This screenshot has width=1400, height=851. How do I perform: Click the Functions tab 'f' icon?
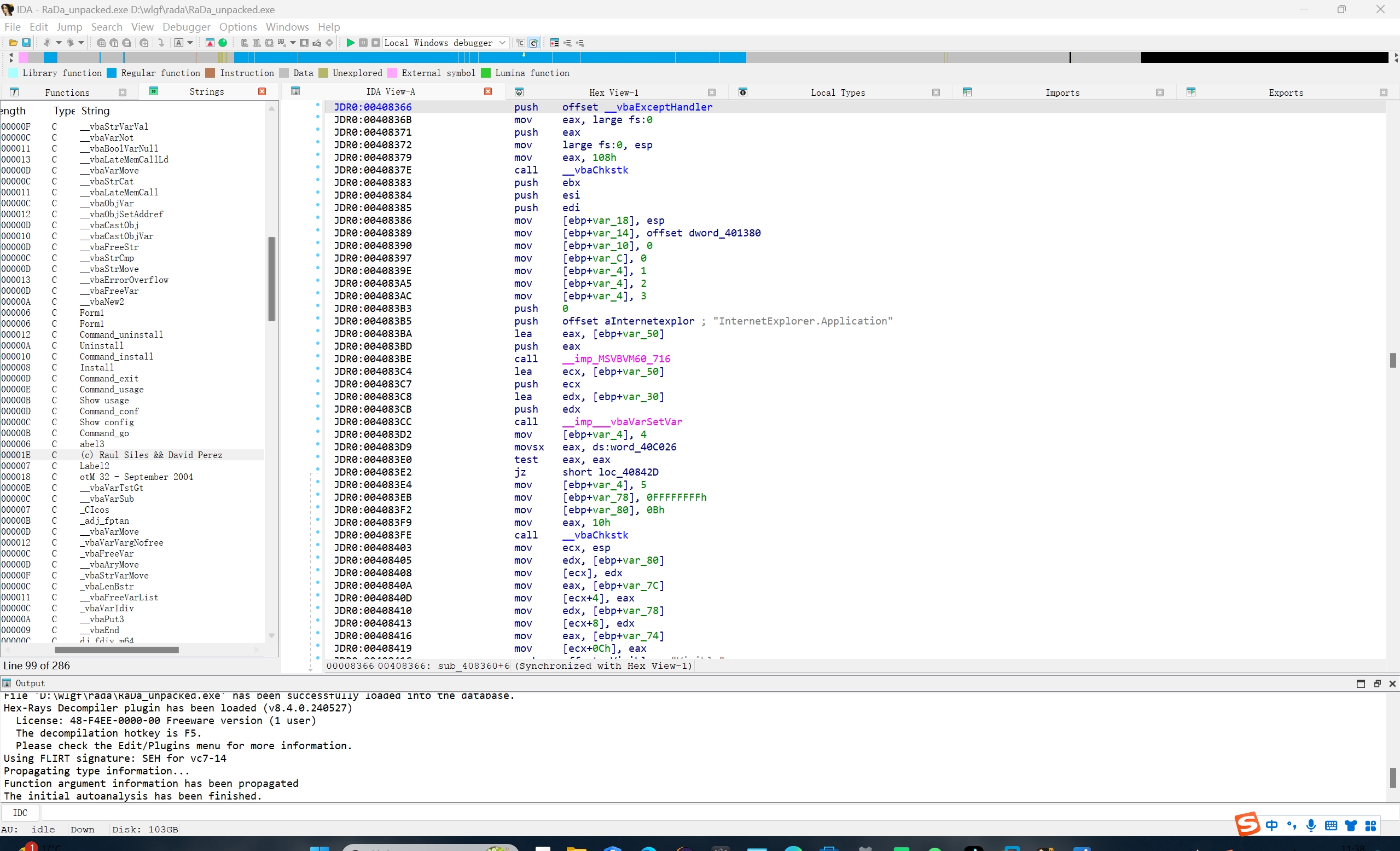coord(14,92)
